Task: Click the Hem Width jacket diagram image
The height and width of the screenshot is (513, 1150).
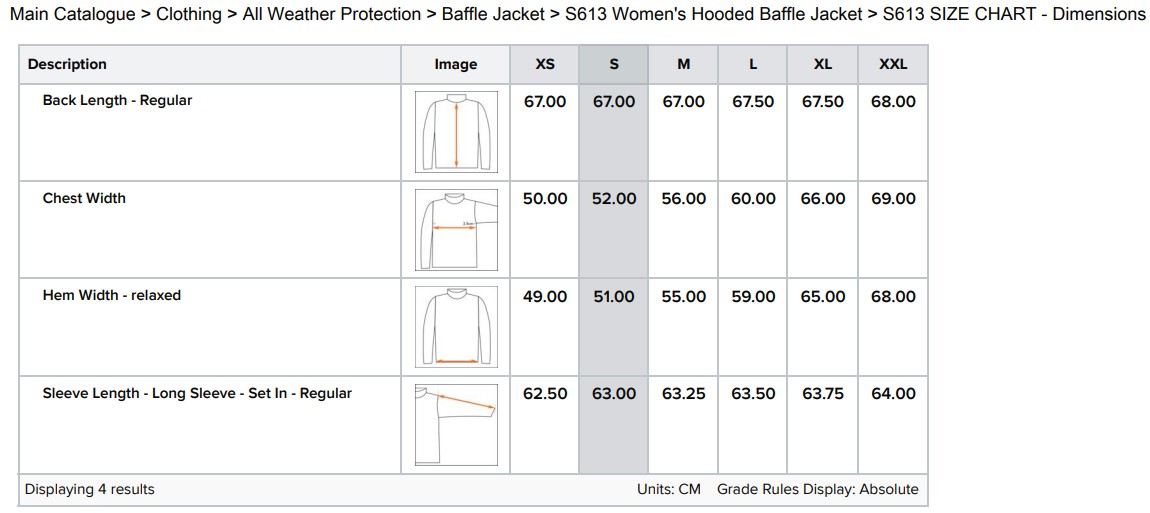Action: coord(455,326)
